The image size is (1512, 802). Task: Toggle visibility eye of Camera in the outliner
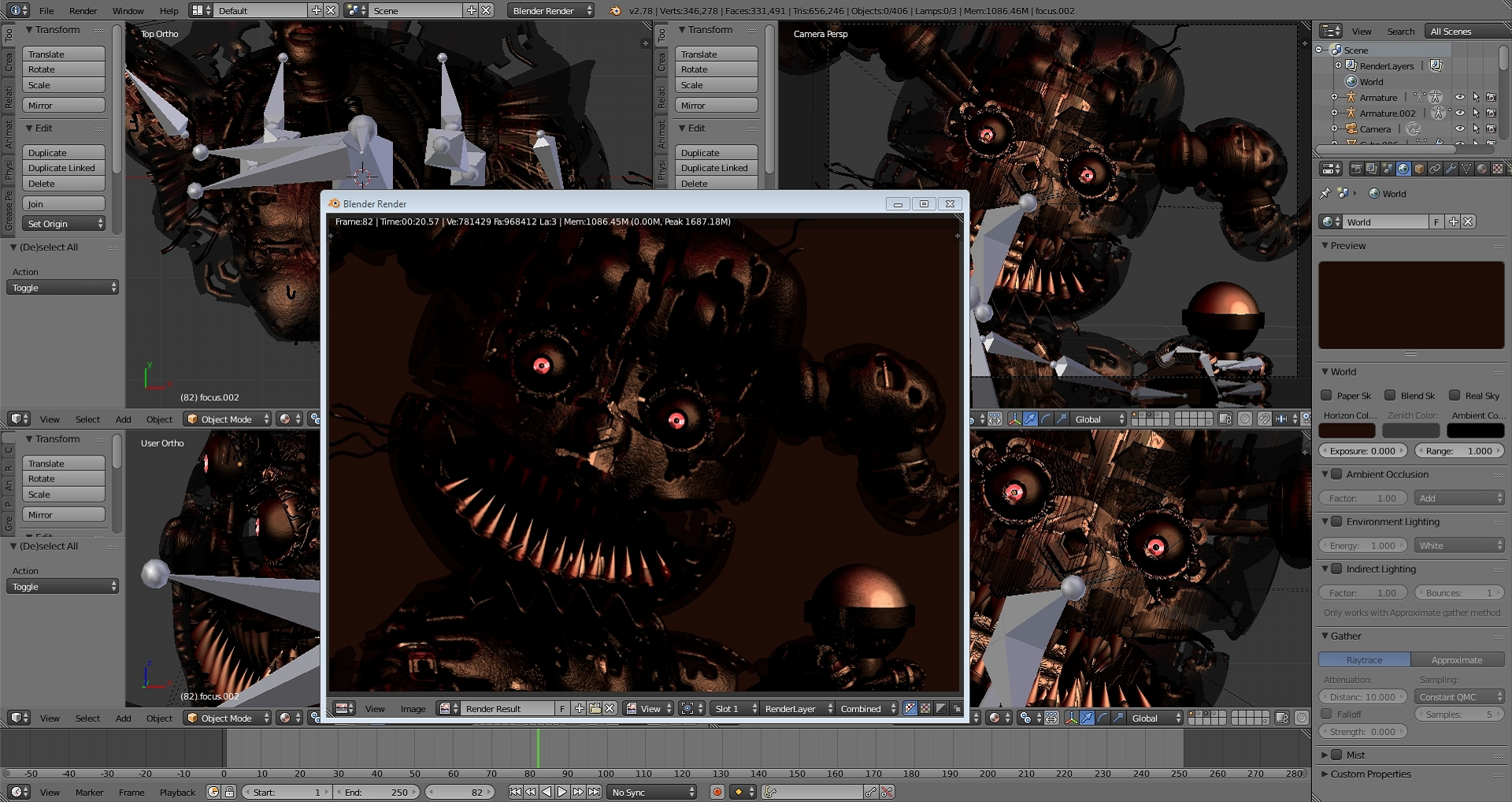click(1459, 128)
